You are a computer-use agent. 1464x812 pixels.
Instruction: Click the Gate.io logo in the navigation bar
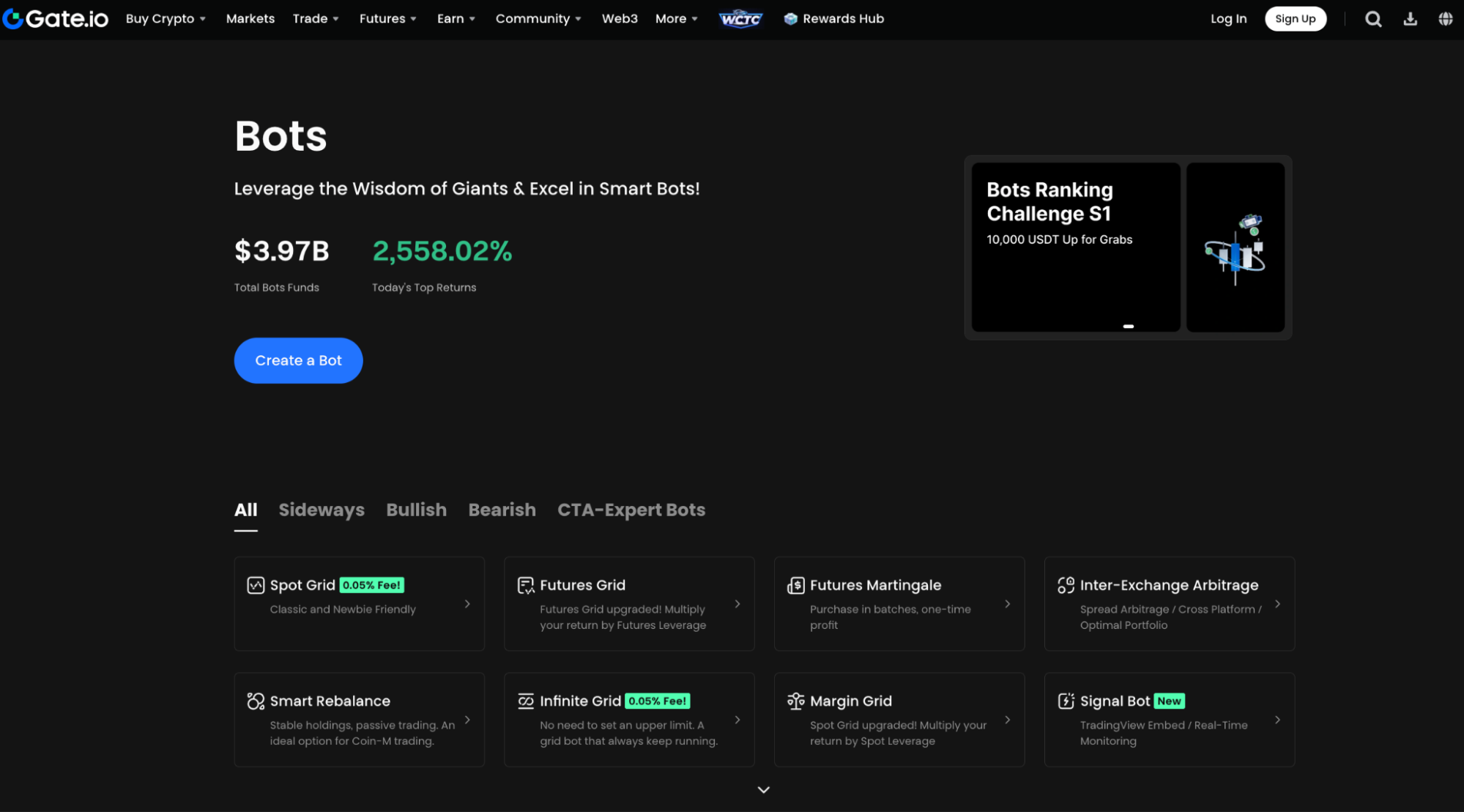pos(56,18)
